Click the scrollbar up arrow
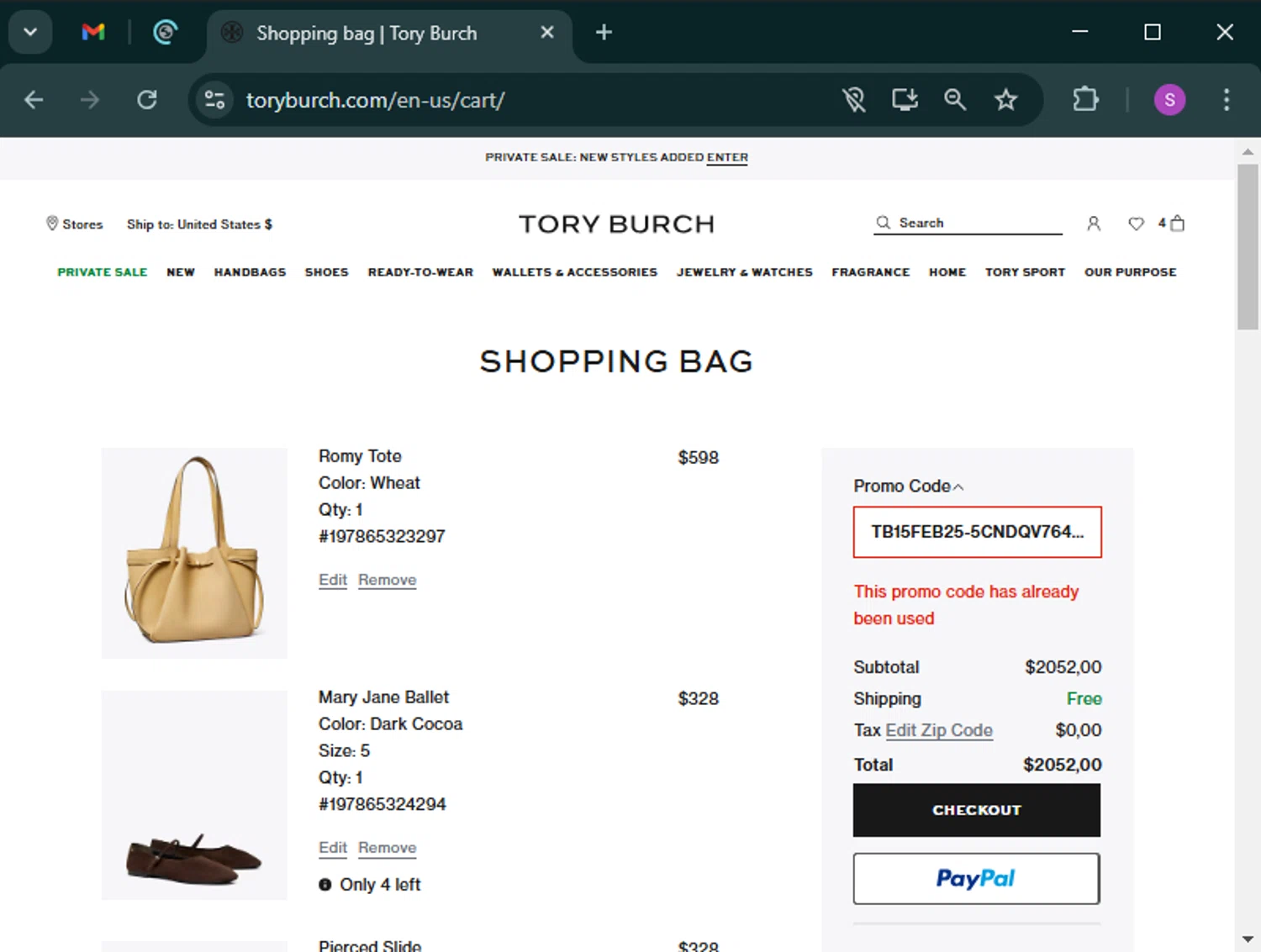The height and width of the screenshot is (952, 1261). click(x=1248, y=152)
